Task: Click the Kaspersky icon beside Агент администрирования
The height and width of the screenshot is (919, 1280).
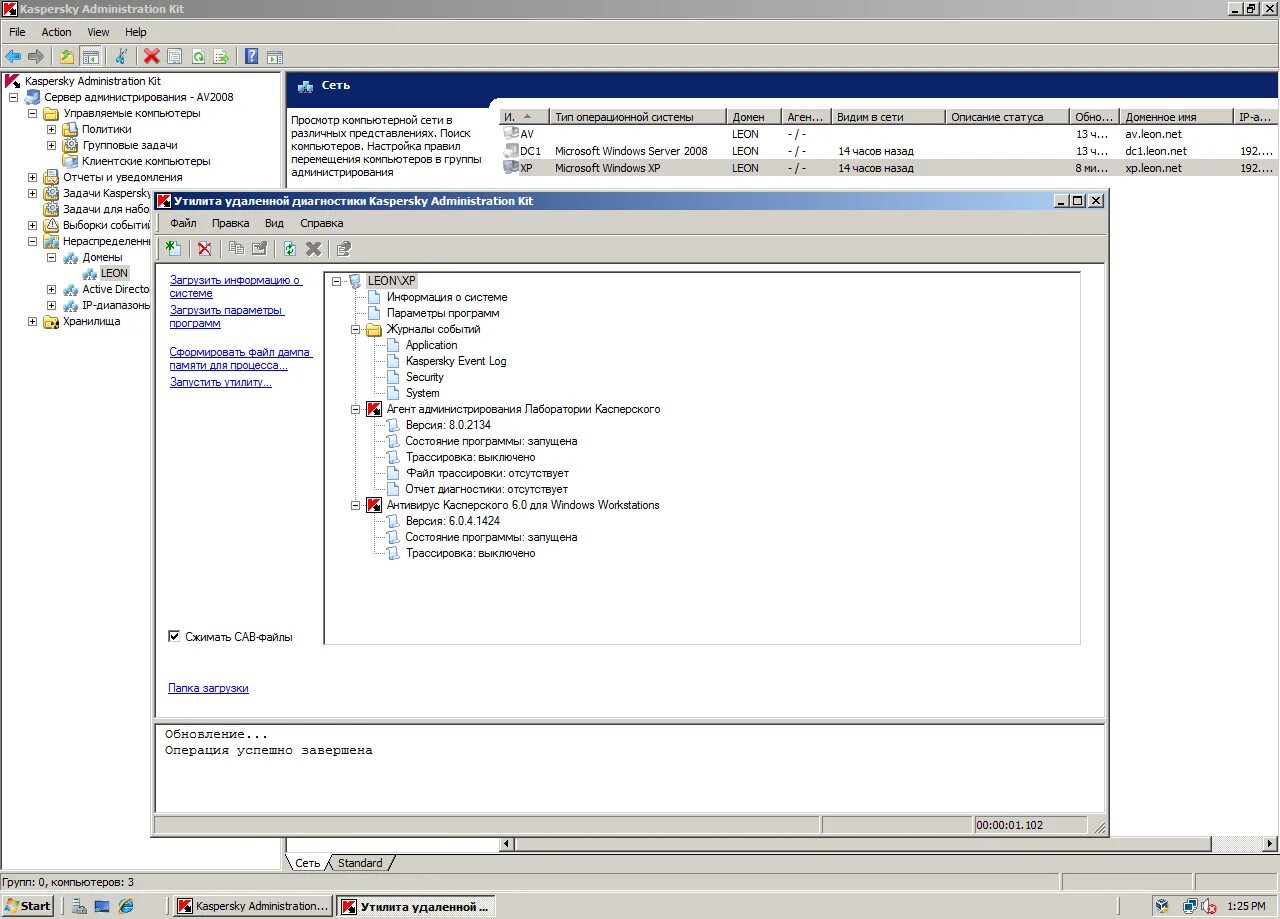Action: coord(374,409)
